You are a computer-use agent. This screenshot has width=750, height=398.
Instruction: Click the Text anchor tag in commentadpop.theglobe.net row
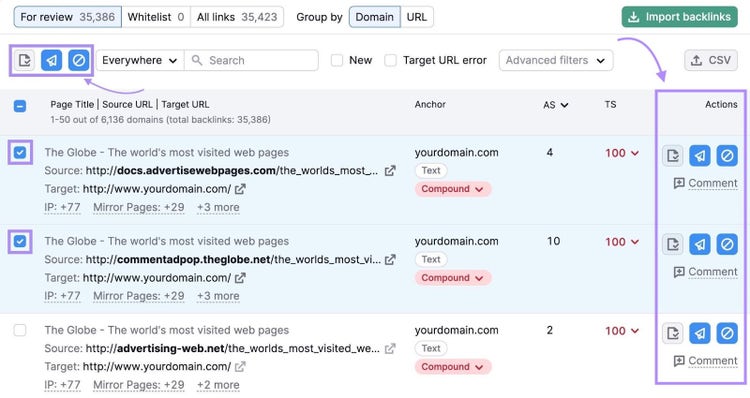point(431,260)
